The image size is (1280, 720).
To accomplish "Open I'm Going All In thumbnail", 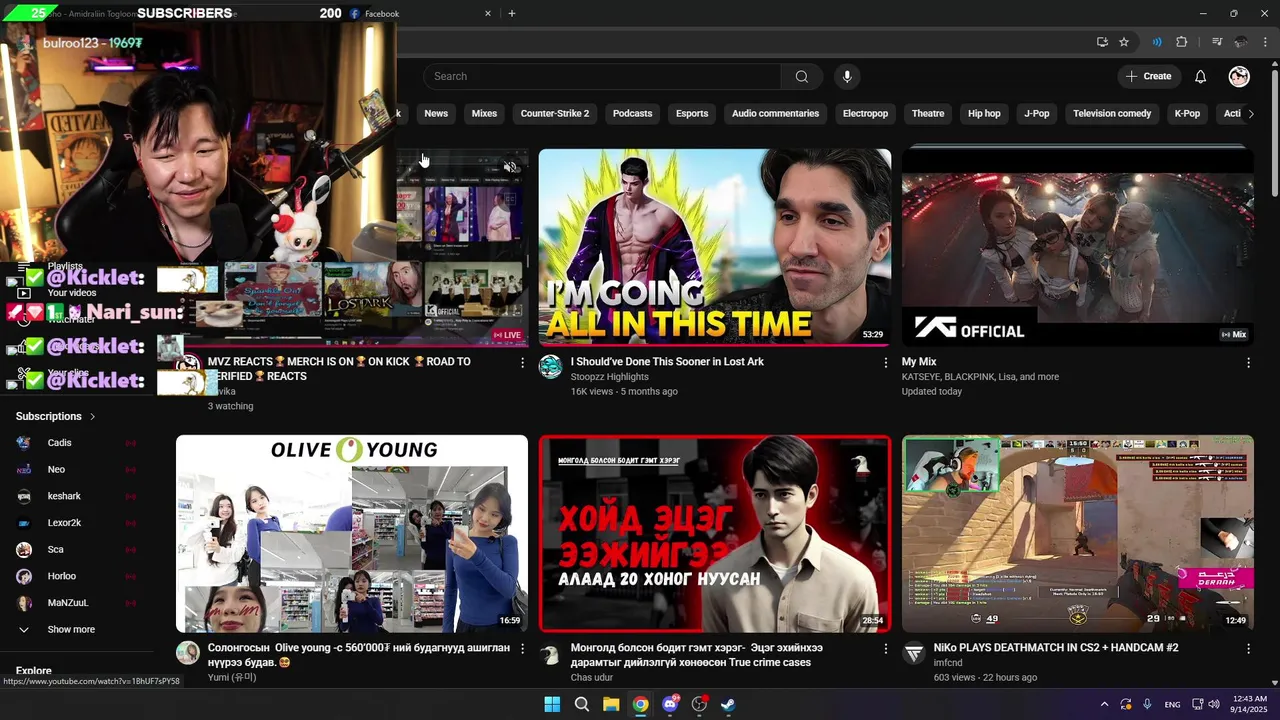I will [x=715, y=247].
